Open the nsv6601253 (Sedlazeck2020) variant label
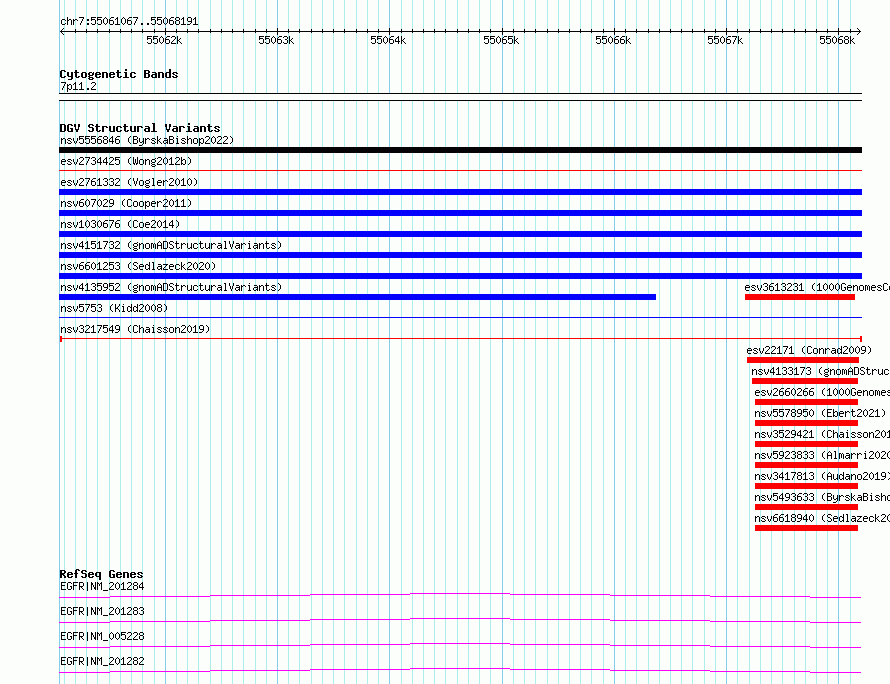 (138, 266)
